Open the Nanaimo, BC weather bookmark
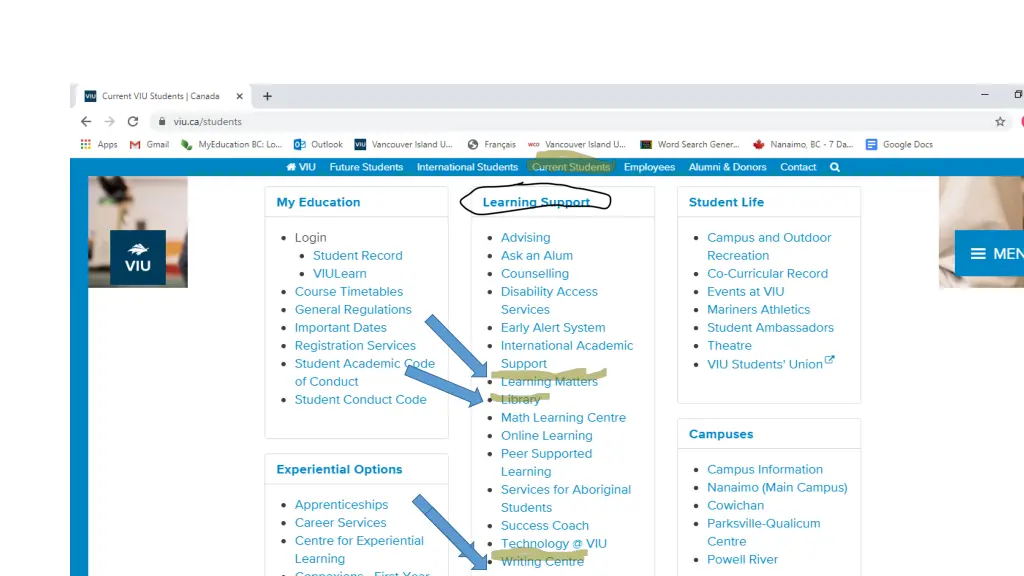The height and width of the screenshot is (576, 1024). click(x=803, y=144)
